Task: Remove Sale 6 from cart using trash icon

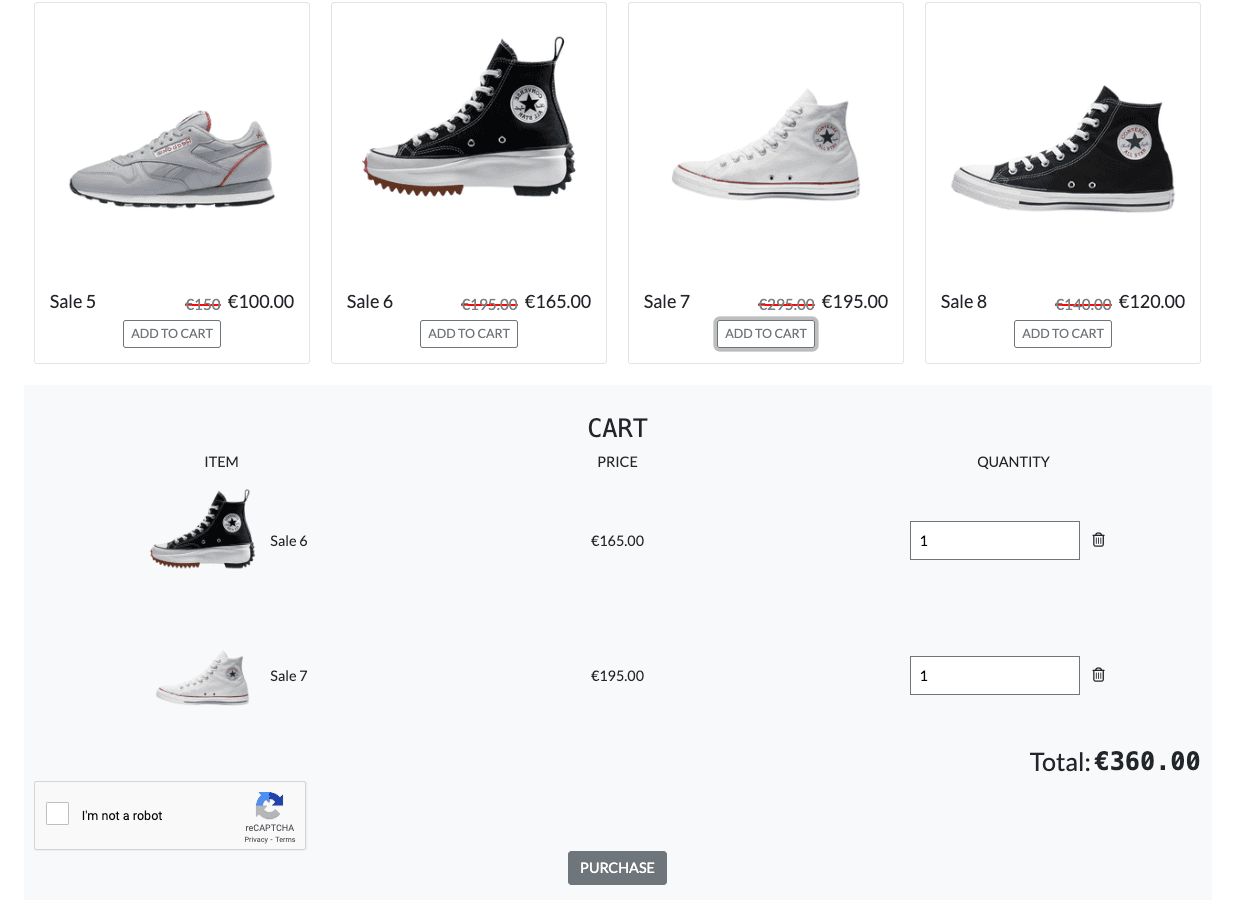Action: [x=1098, y=539]
